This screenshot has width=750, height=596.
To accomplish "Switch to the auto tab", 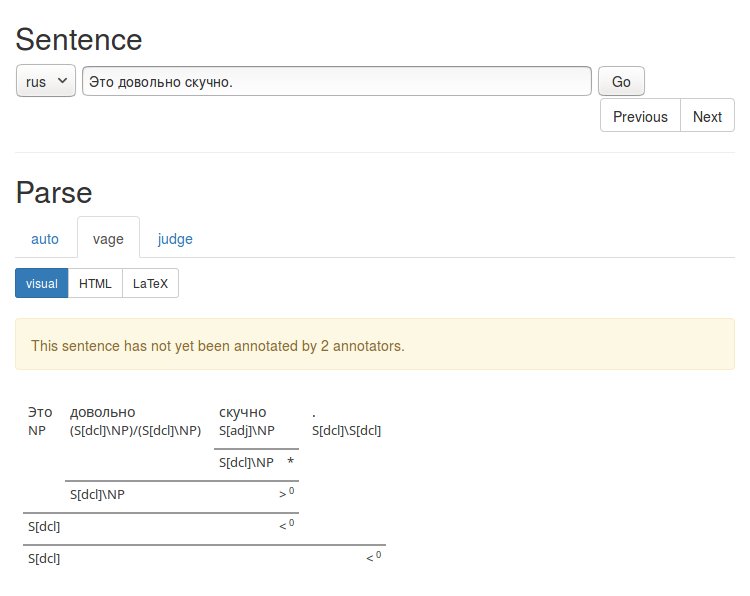I will click(45, 239).
